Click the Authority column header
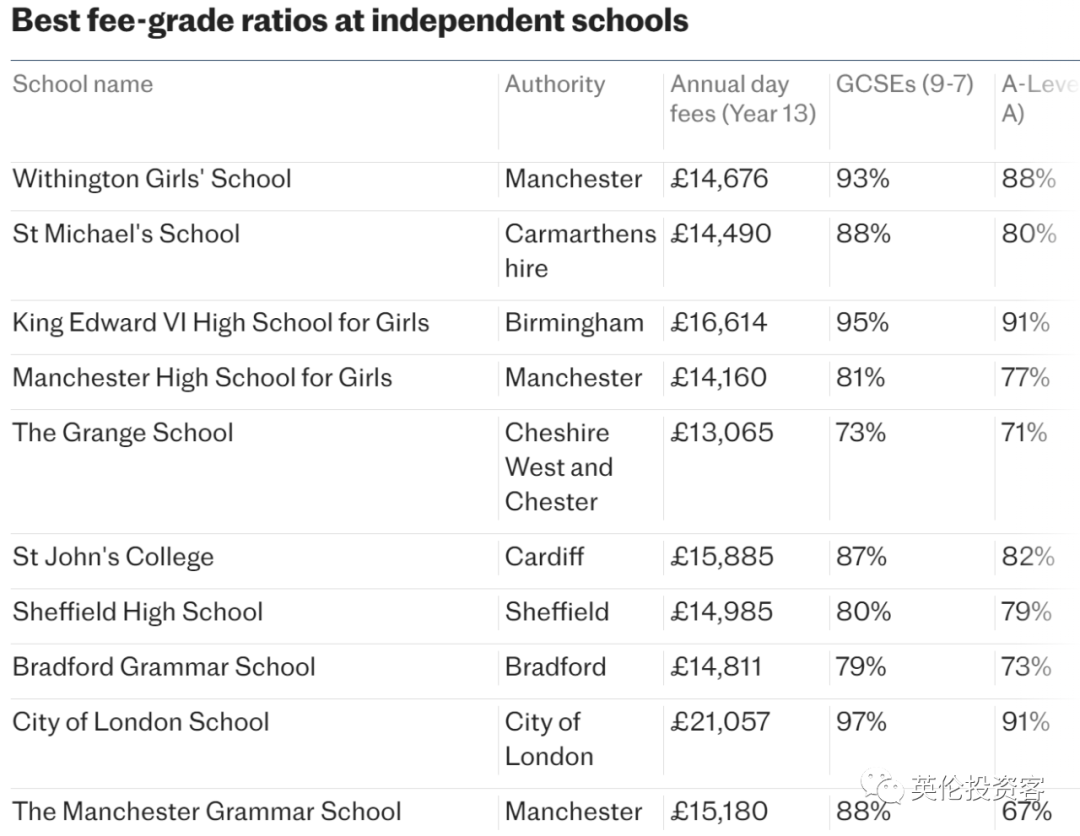Viewport: 1080px width, 836px height. coord(555,84)
